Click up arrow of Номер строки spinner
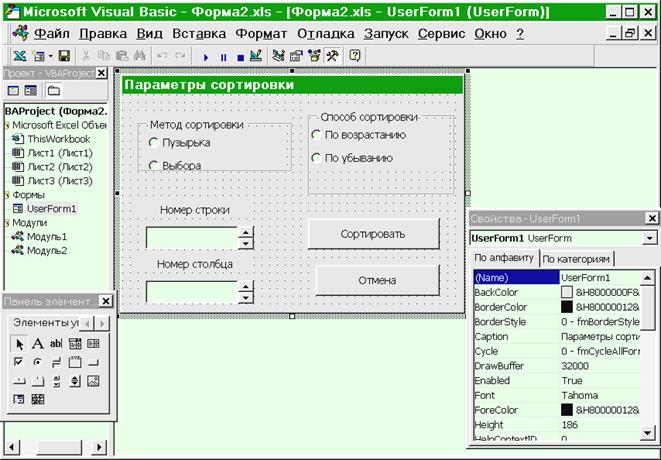Image resolution: width=661 pixels, height=460 pixels. (x=246, y=232)
